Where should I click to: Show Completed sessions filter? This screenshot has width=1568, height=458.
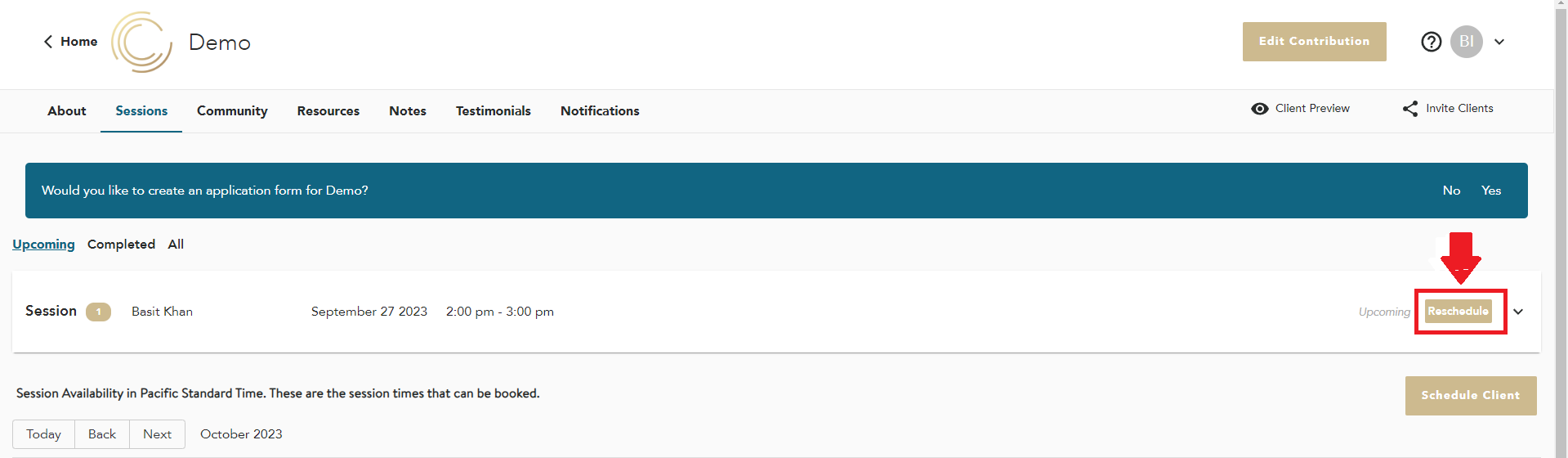coord(121,245)
